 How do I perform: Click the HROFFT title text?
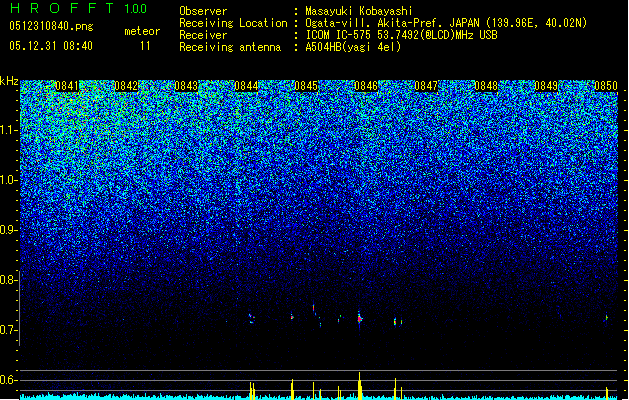tap(62, 8)
